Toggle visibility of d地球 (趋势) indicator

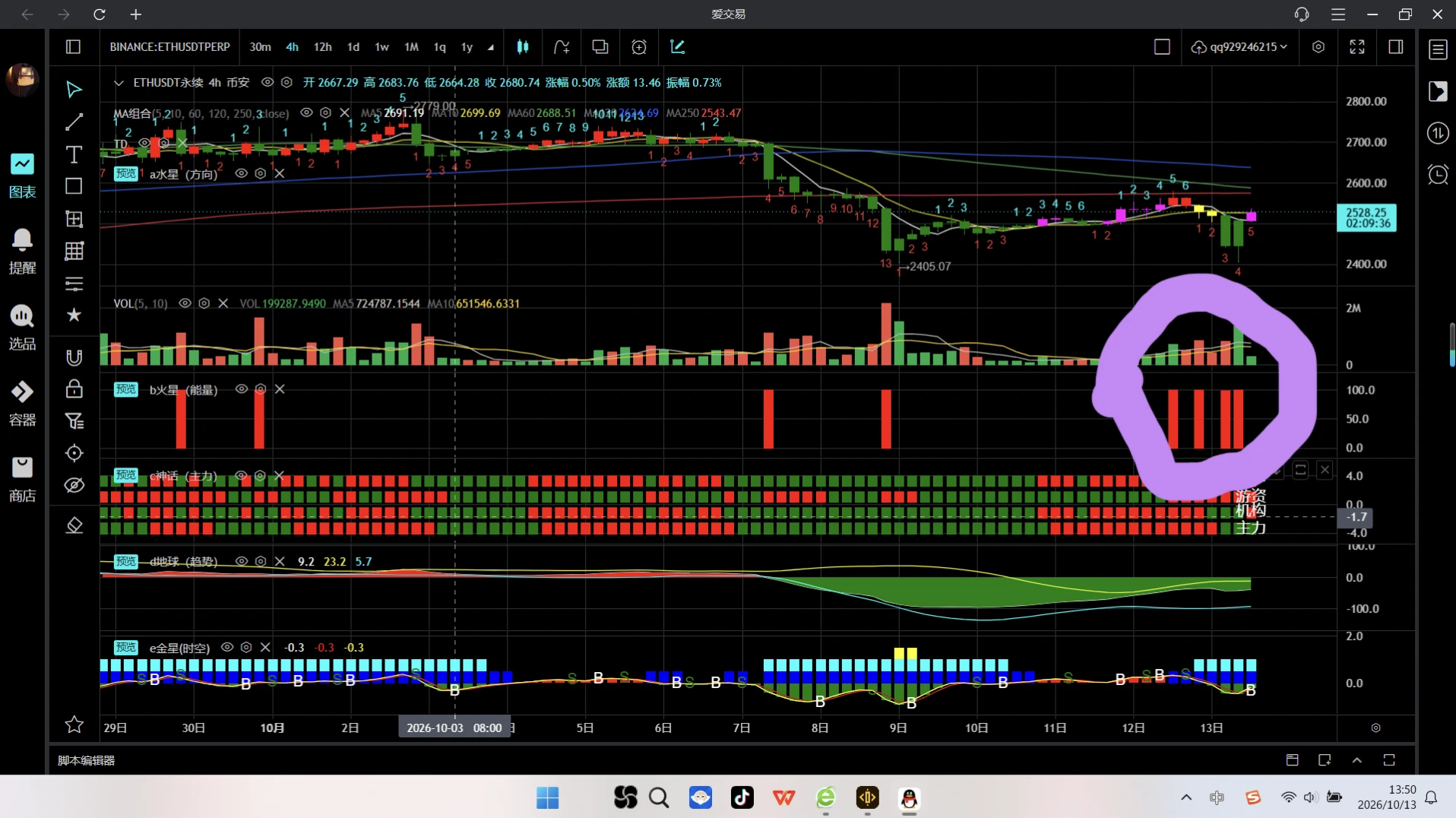click(242, 562)
